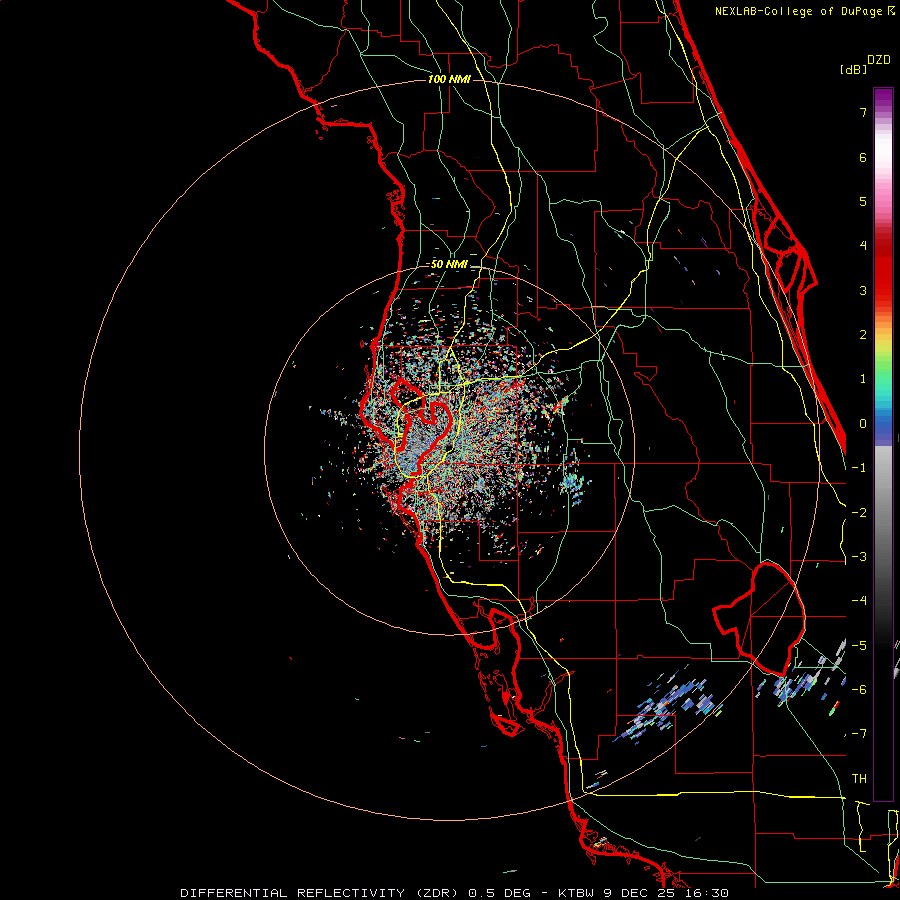Click the red band of the color bar
Screen dimensions: 900x900
[x=883, y=270]
